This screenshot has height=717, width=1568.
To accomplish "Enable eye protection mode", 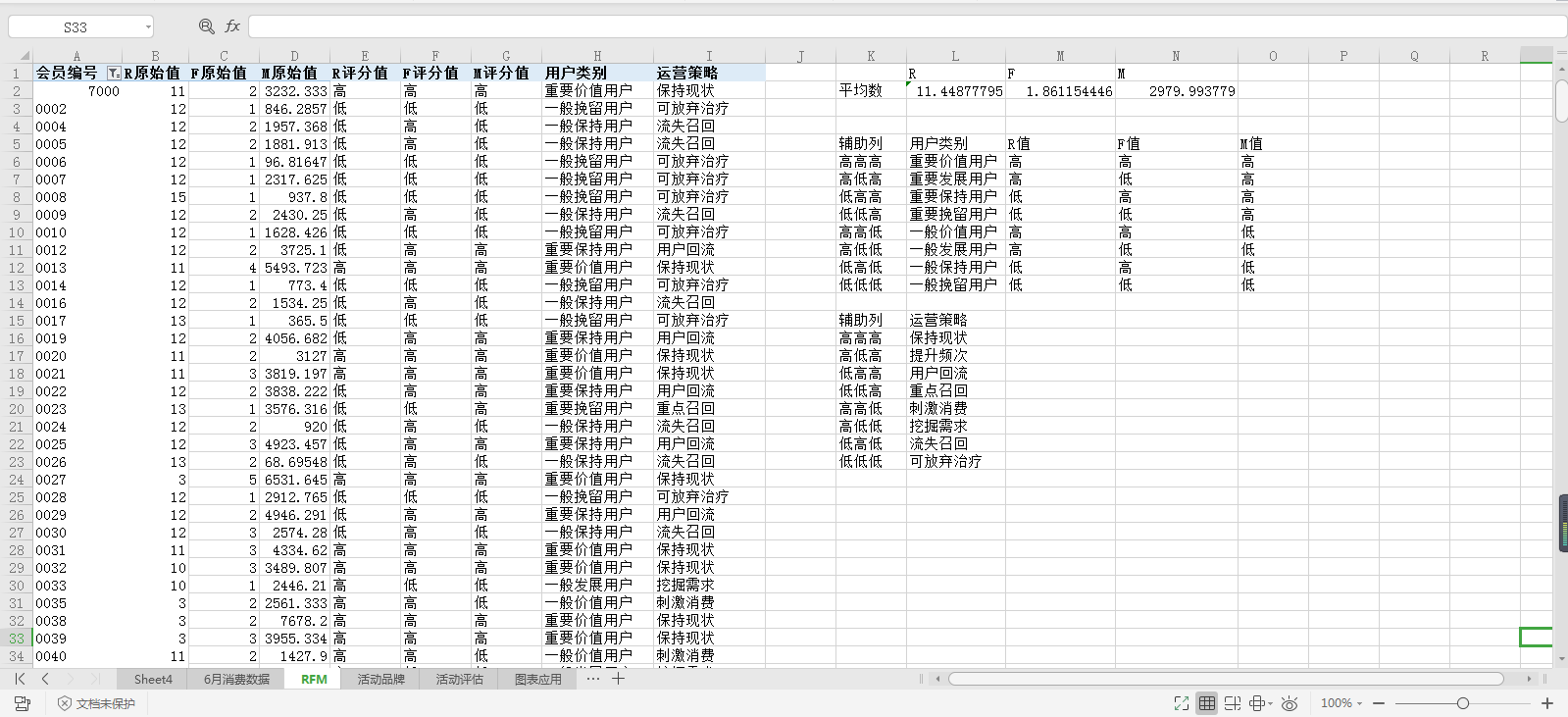I will pyautogui.click(x=1290, y=703).
